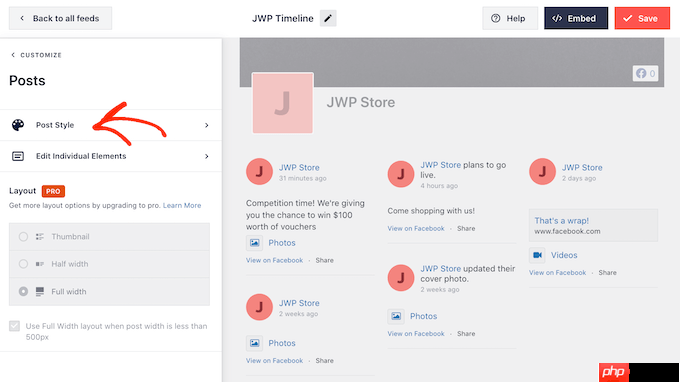Click the video camera icon beside Videos
The height and width of the screenshot is (382, 680).
click(537, 255)
